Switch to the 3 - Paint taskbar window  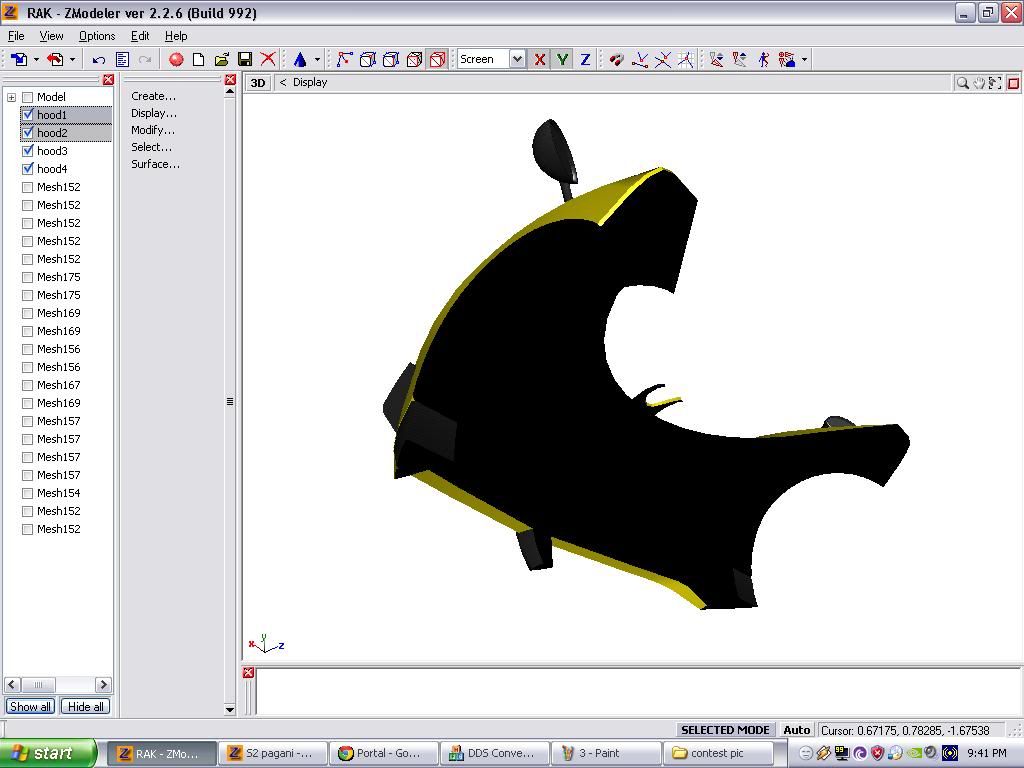point(605,753)
